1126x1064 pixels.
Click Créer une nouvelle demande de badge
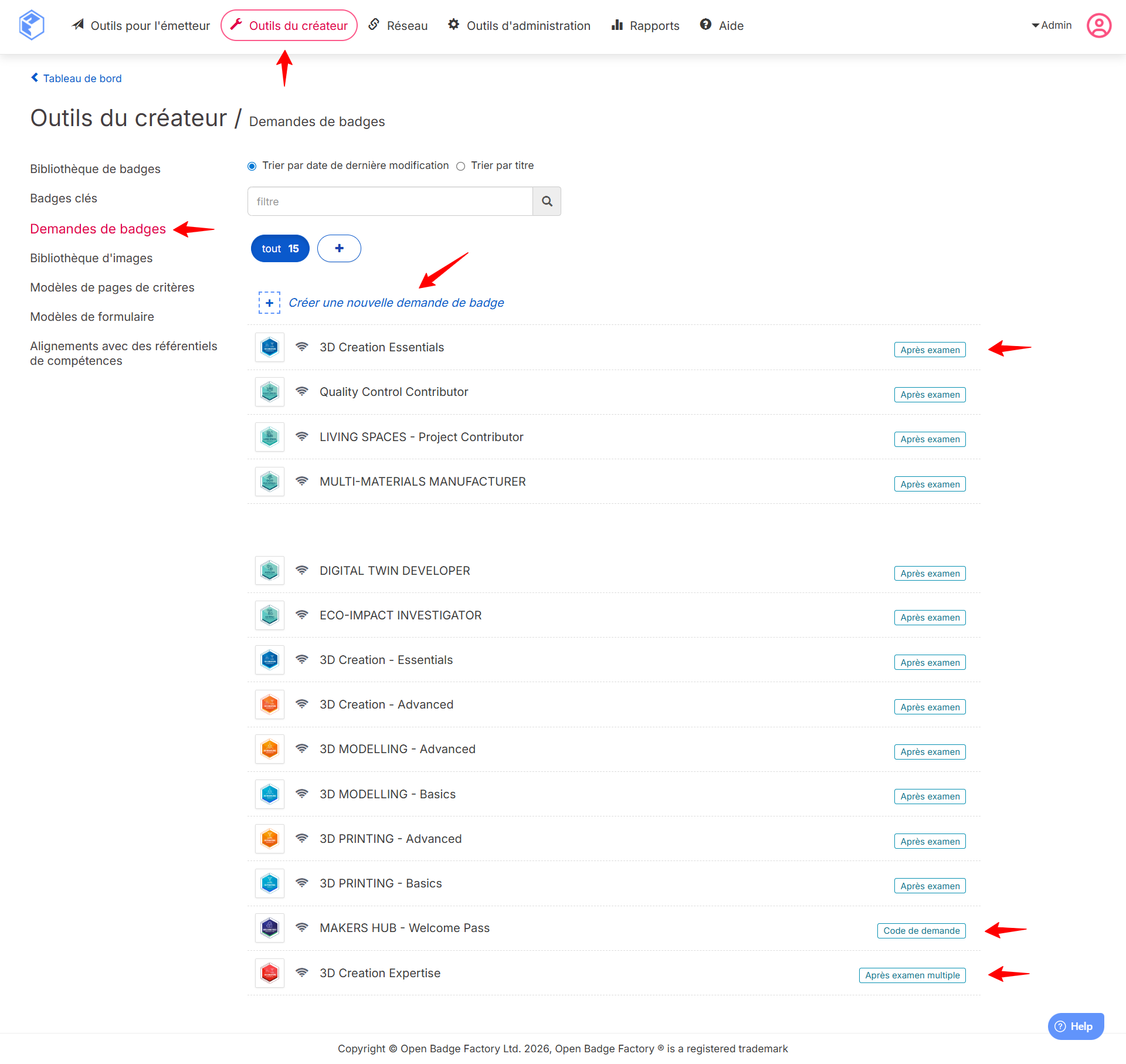[x=396, y=303]
